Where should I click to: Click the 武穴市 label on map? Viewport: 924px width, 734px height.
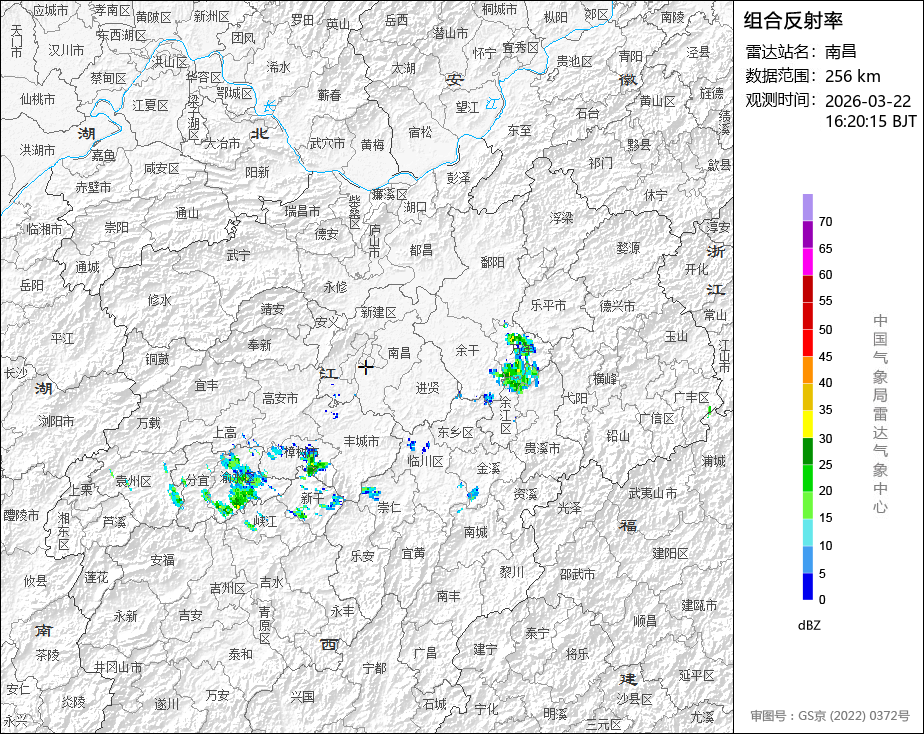pos(327,143)
